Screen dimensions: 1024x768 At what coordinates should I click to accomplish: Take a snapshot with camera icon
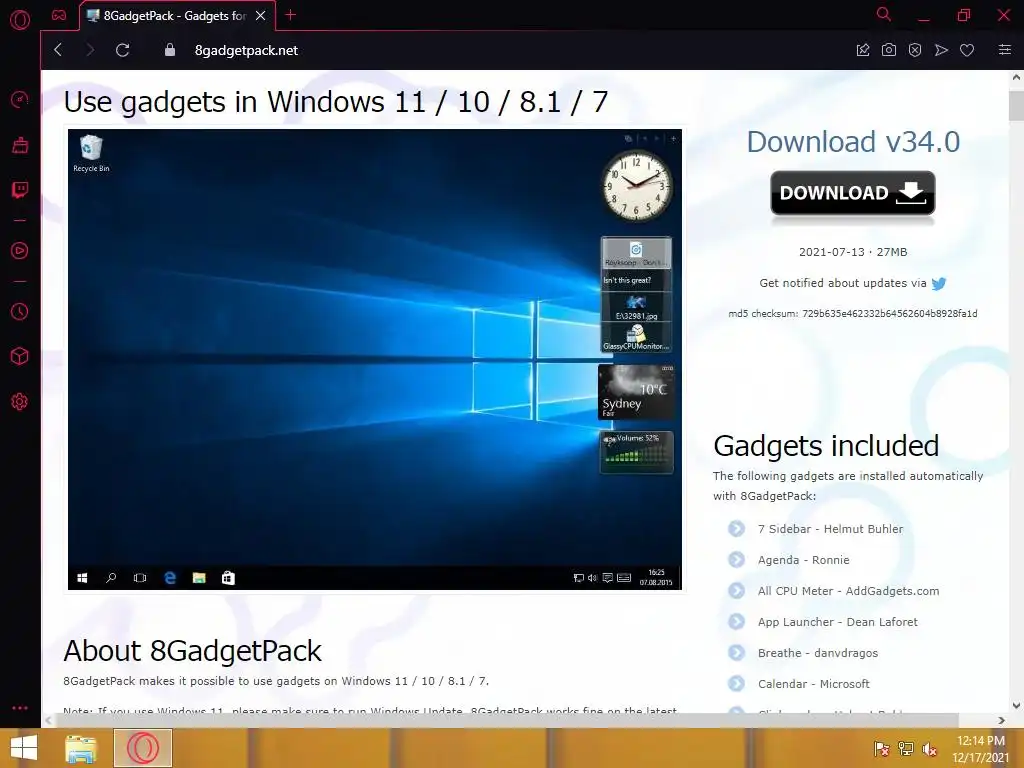point(889,50)
